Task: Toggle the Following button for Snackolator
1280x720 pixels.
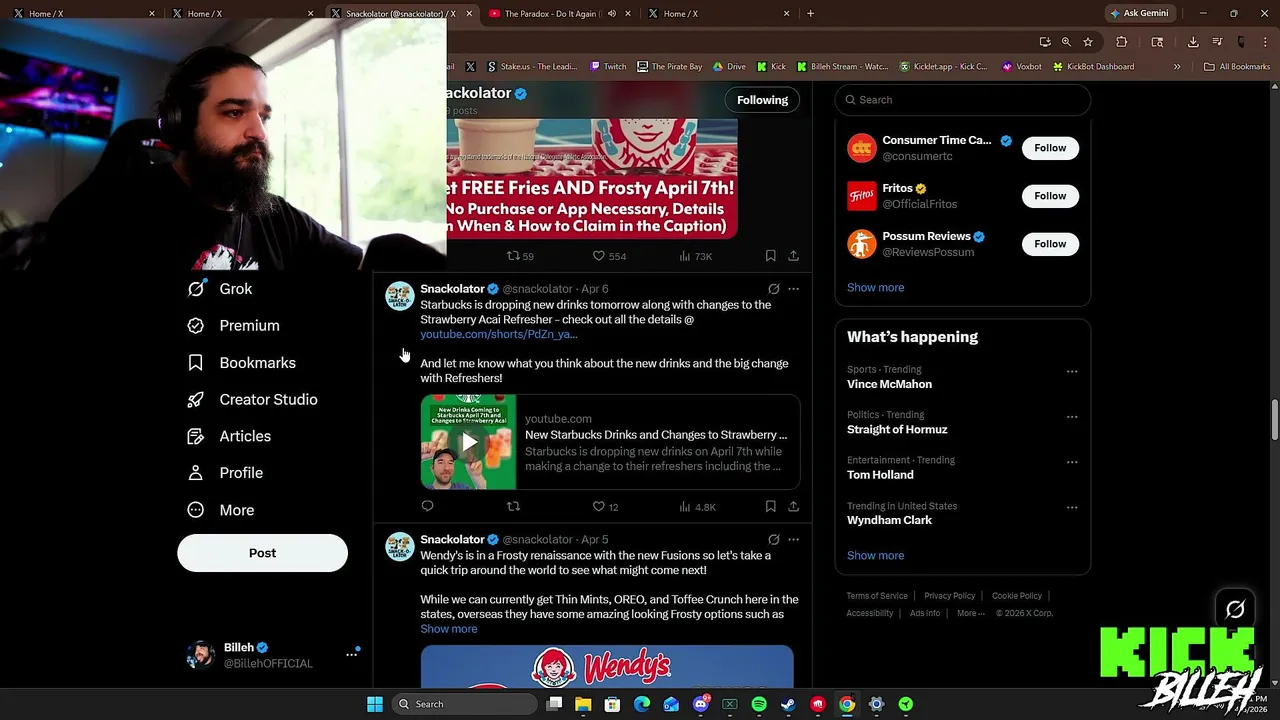Action: pyautogui.click(x=762, y=100)
